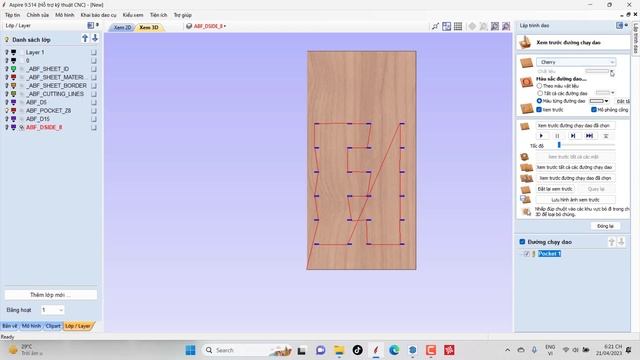Image resolution: width=640 pixels, height=360 pixels.
Task: Click the snap-to-geometry line icon in view toolbar
Action: pyautogui.click(x=436, y=26)
